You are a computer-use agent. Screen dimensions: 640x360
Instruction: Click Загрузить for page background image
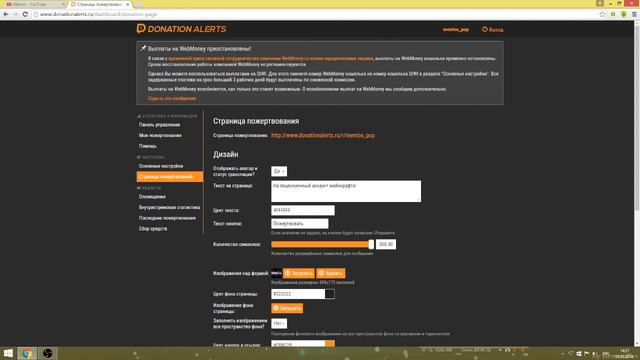[287, 308]
